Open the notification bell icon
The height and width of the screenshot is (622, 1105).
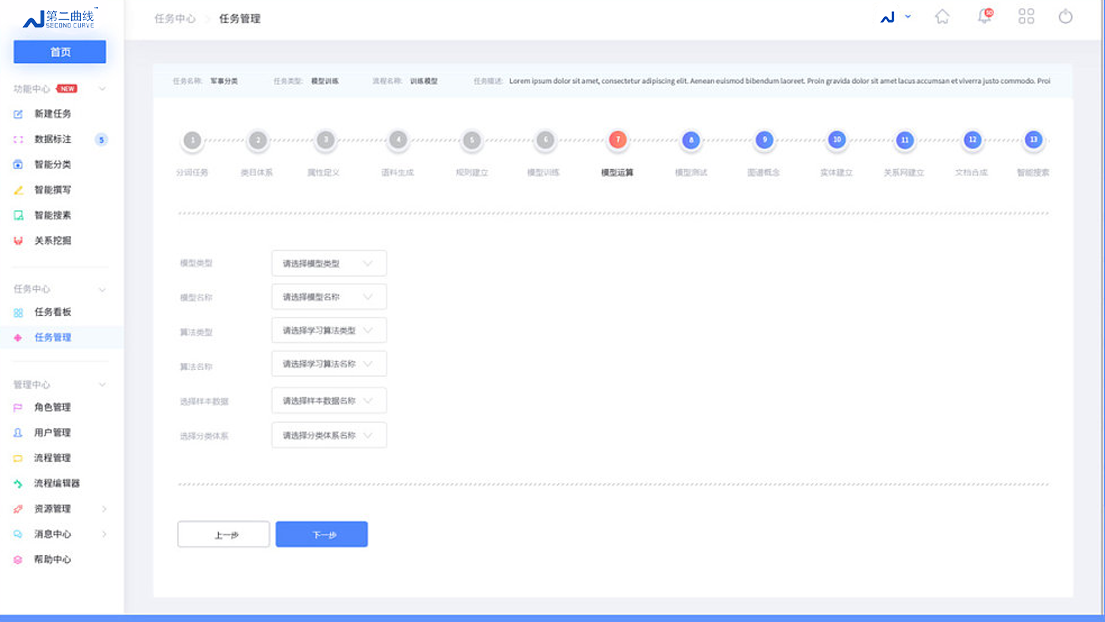(x=984, y=17)
